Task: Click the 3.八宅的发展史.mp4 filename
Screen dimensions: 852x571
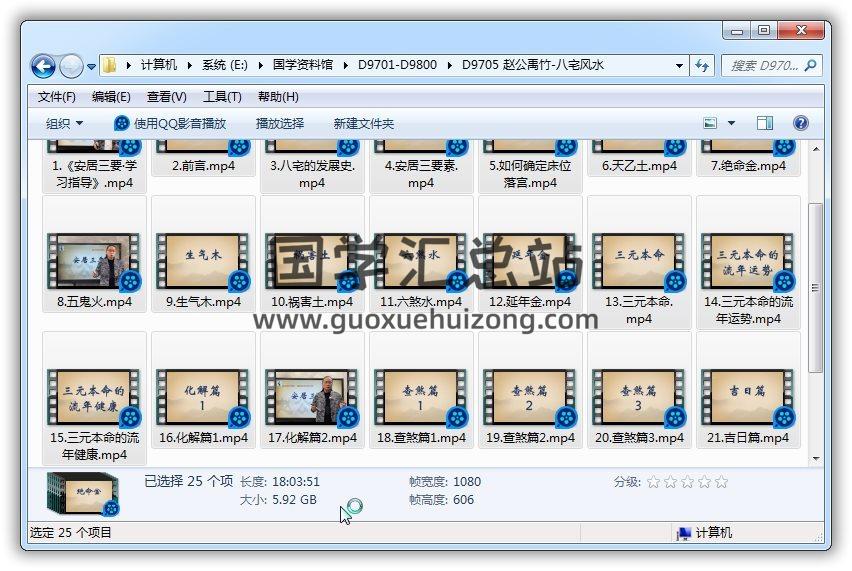Action: point(312,174)
